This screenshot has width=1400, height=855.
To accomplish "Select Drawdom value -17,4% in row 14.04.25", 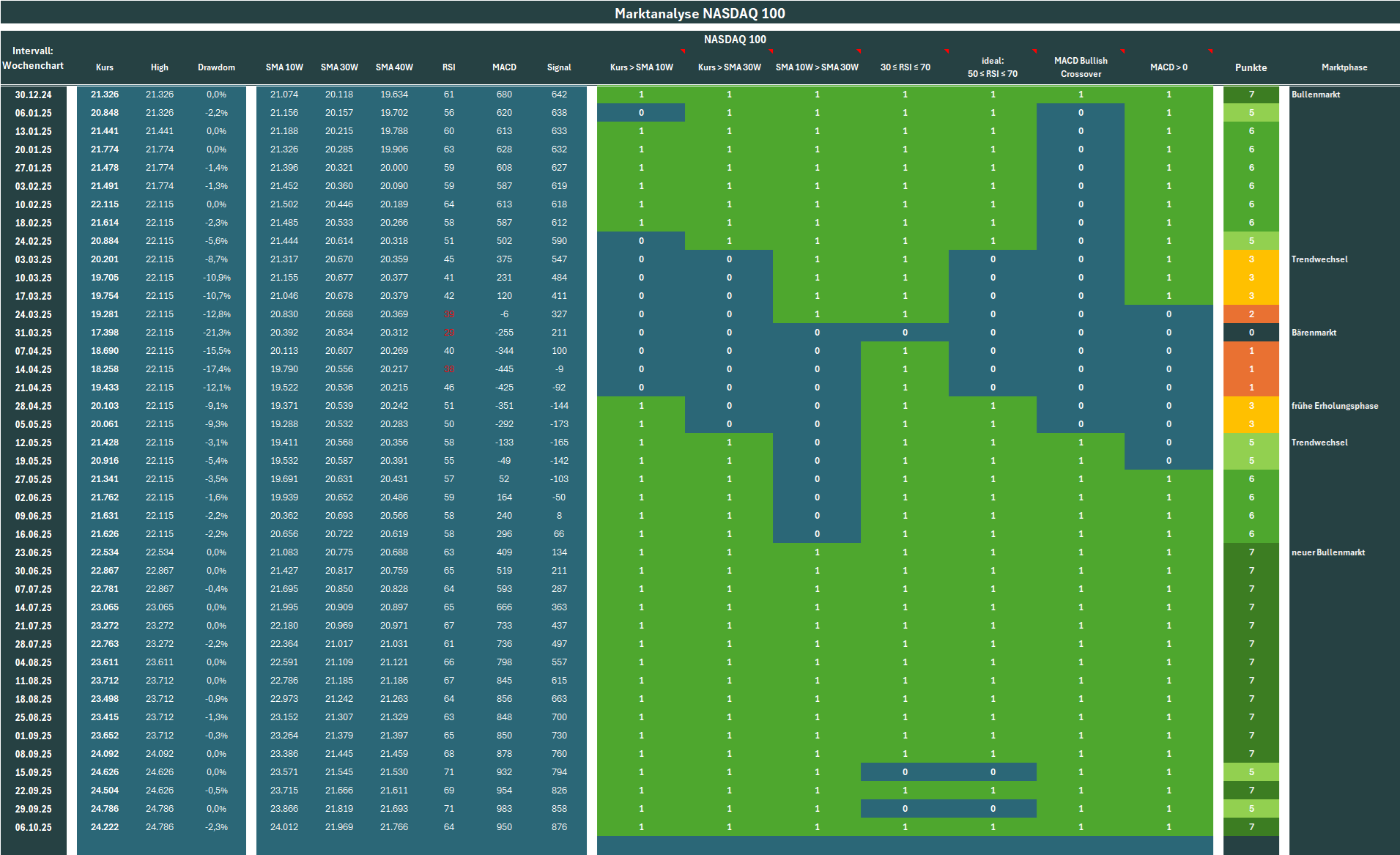I will tap(216, 369).
